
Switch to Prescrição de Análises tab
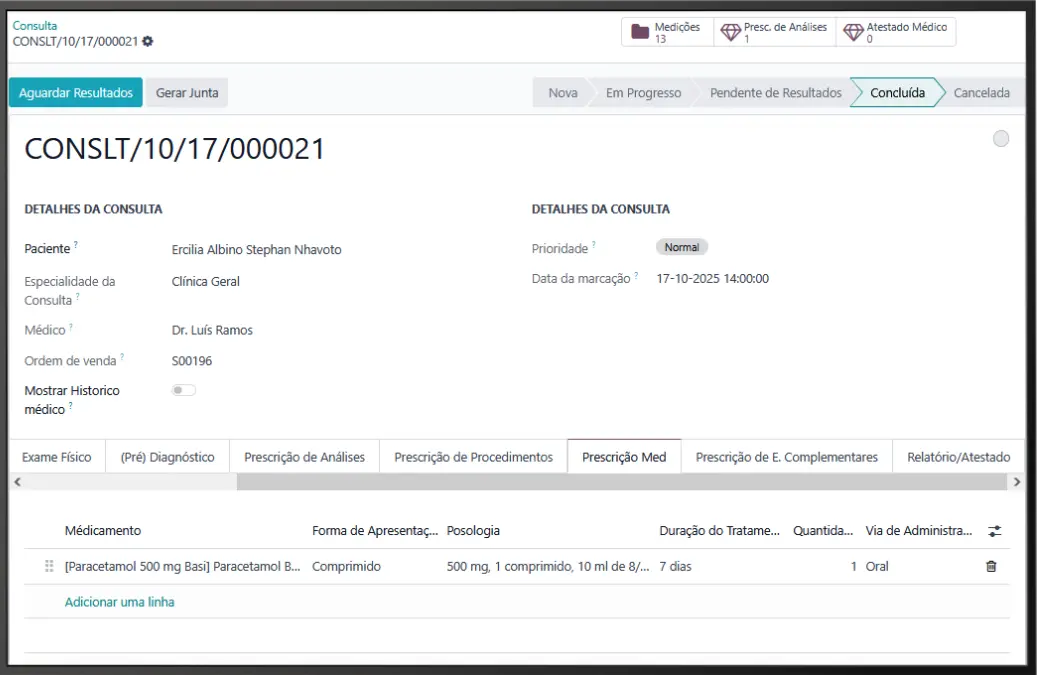304,457
